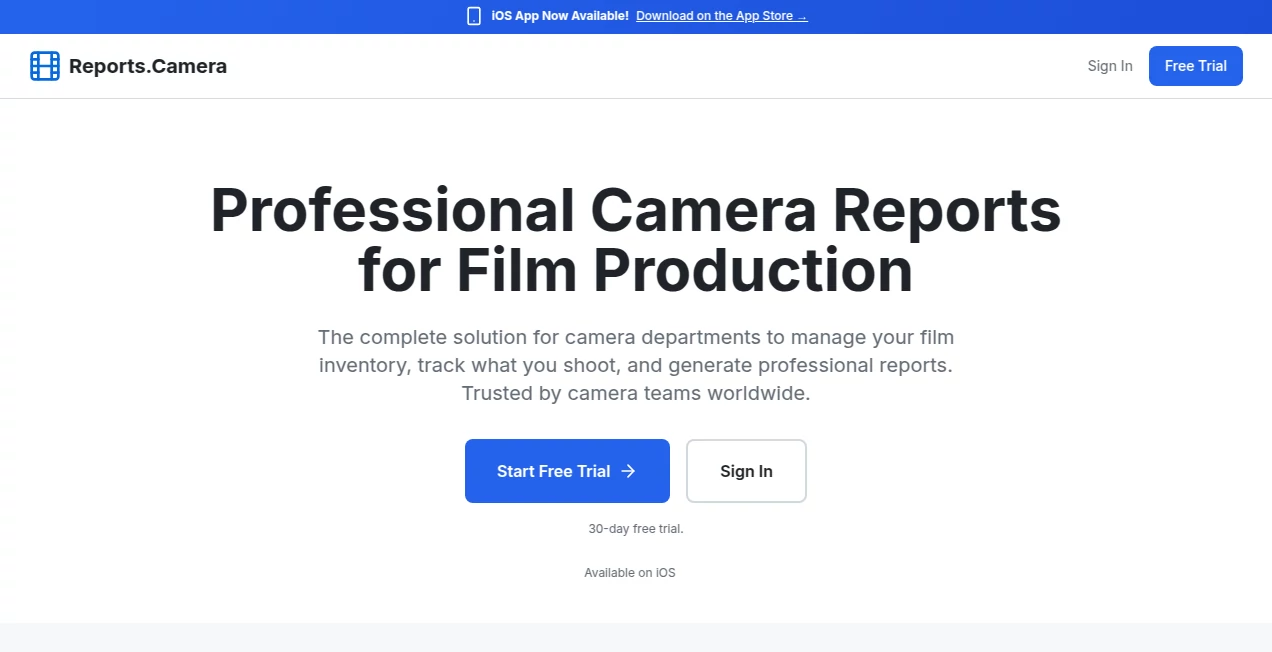The height and width of the screenshot is (652, 1272).
Task: Click the hero subtitle paragraph text
Action: coord(636,365)
